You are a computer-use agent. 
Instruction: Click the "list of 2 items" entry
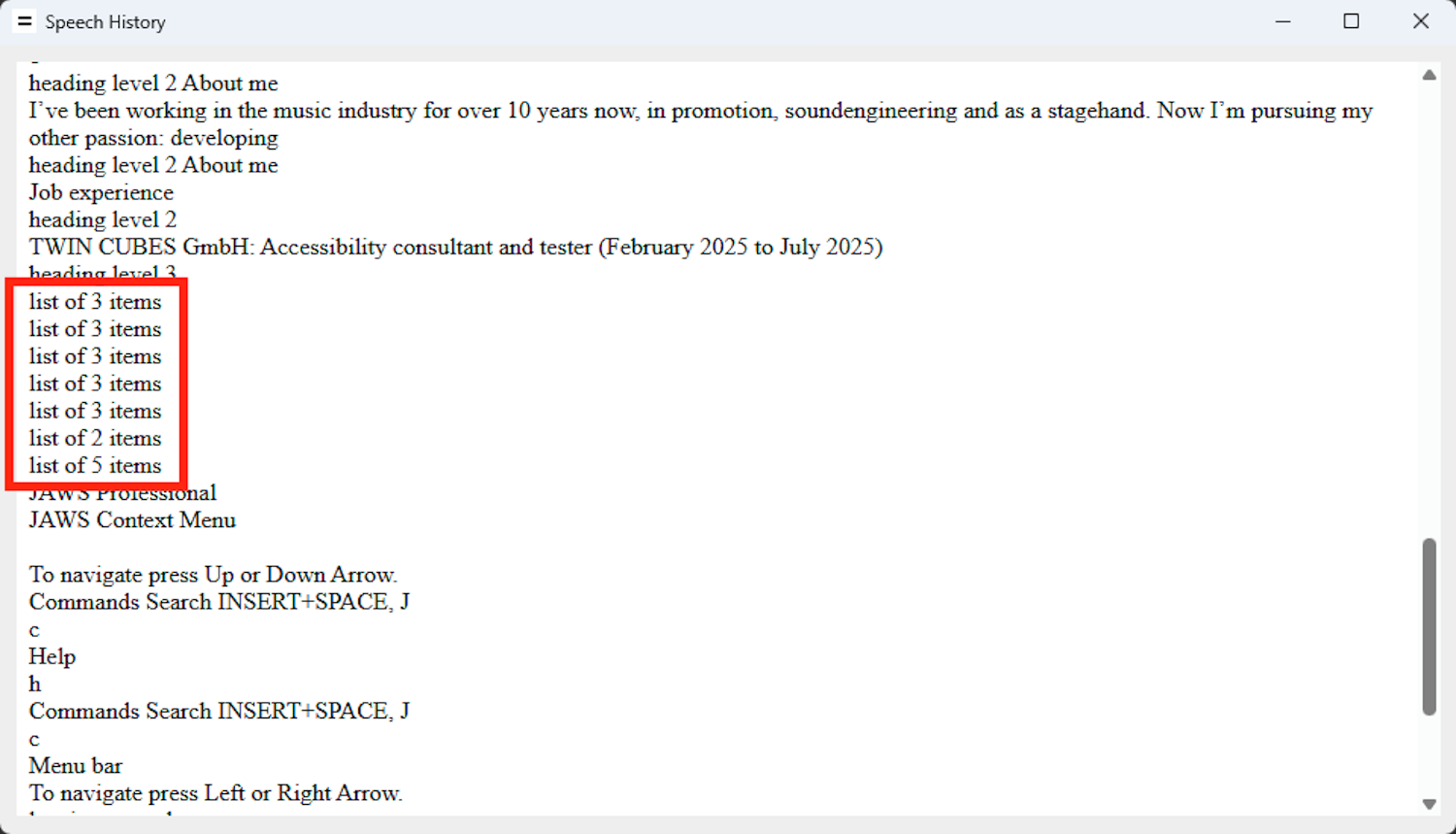pos(95,438)
